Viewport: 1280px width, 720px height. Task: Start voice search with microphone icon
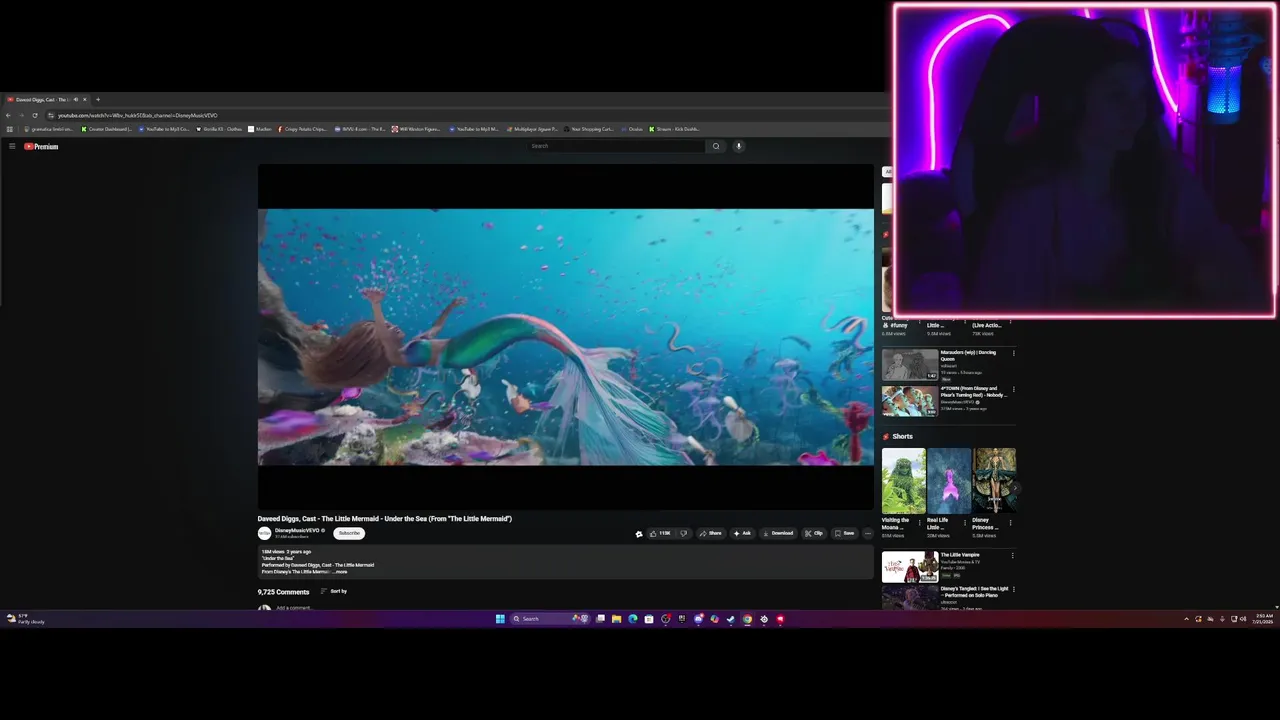click(x=739, y=146)
